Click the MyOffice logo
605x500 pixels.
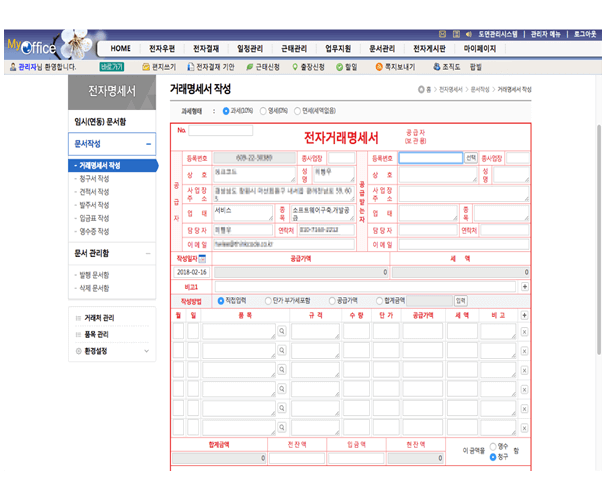point(32,47)
